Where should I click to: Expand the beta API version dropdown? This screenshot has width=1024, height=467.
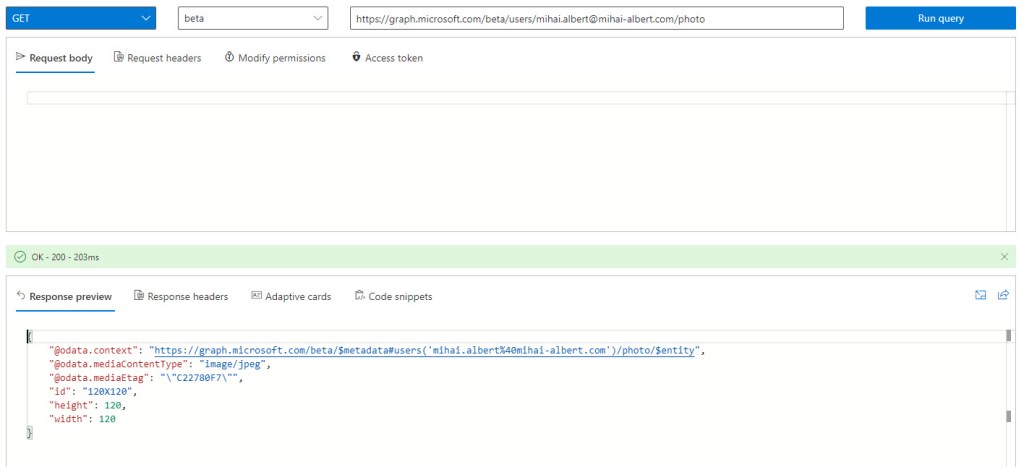point(252,18)
